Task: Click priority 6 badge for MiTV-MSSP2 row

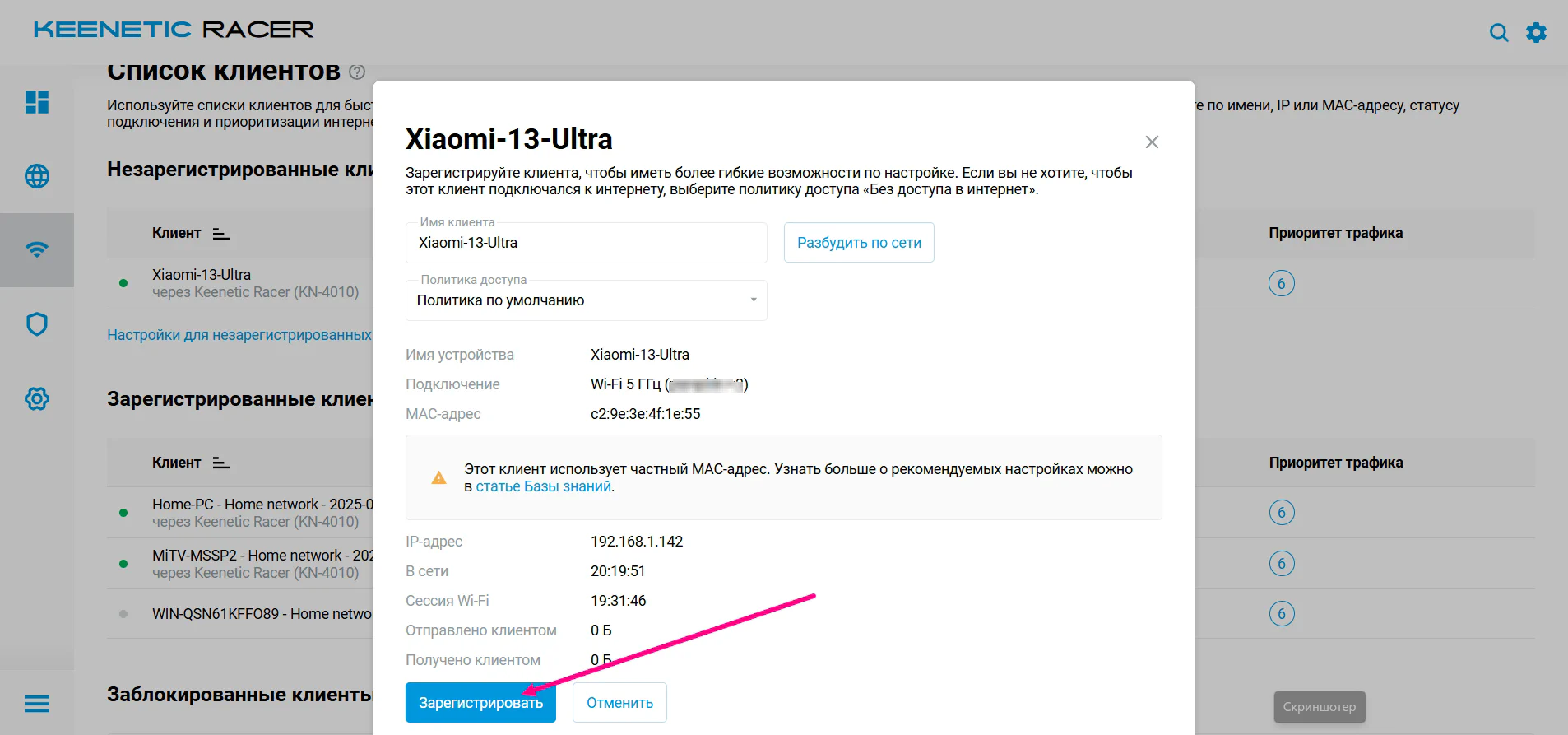Action: (1282, 564)
